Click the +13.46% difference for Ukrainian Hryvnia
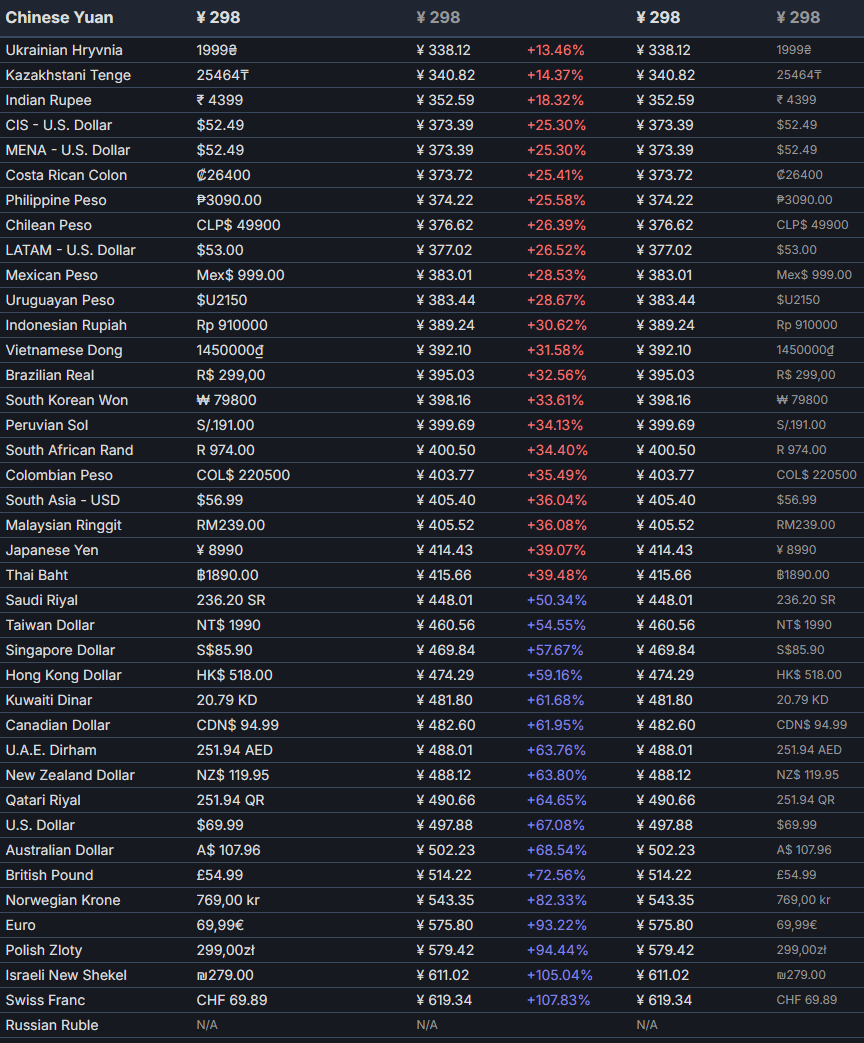 [x=555, y=50]
